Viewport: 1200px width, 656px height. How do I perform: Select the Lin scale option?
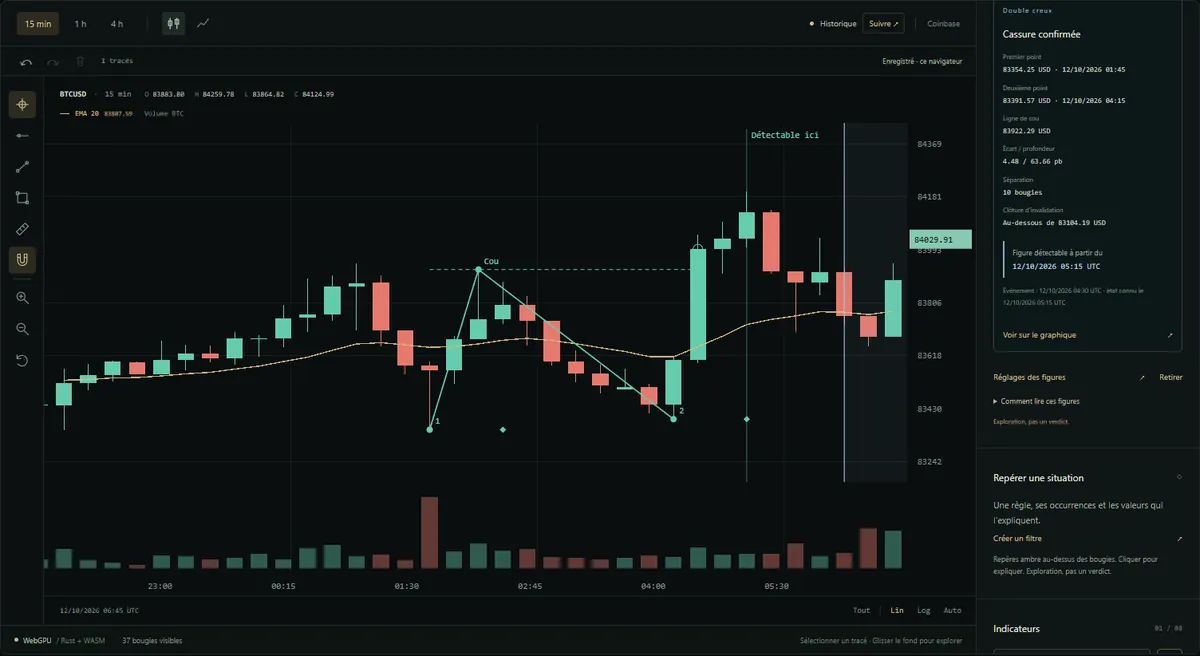(x=897, y=610)
